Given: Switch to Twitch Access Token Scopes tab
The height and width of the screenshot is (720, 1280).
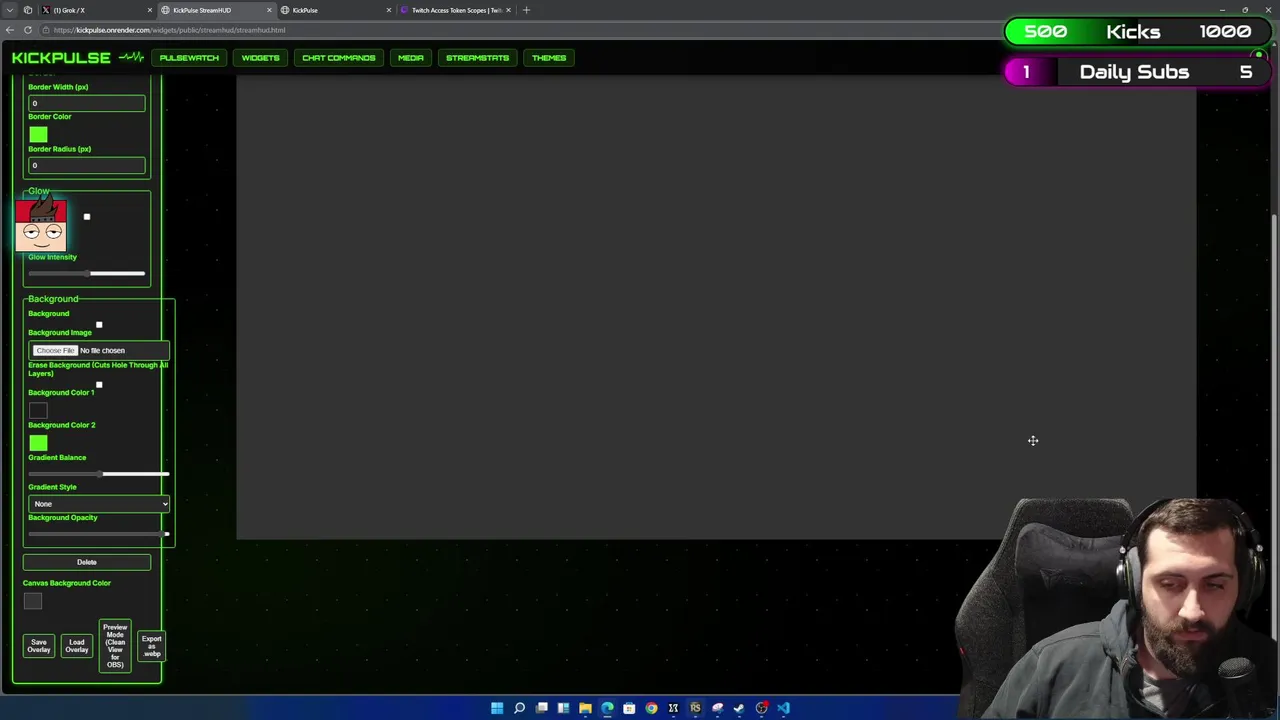Looking at the screenshot, I should [455, 10].
